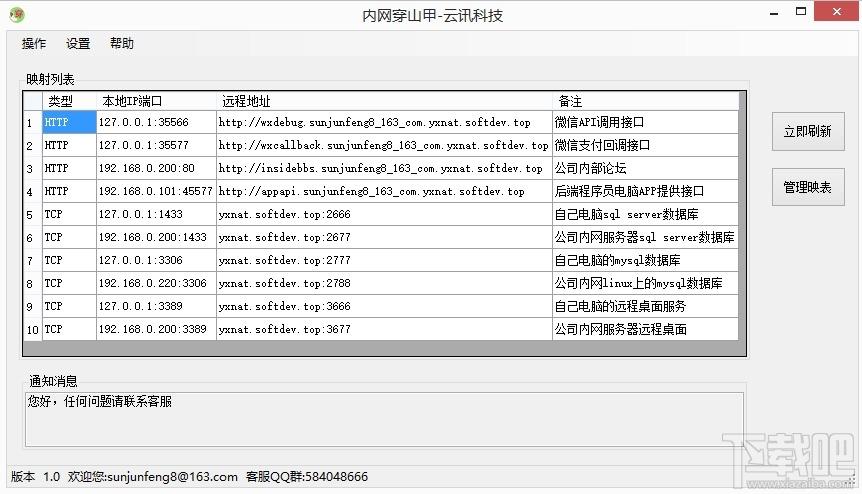Click the app logo icon in title bar

(x=17, y=14)
